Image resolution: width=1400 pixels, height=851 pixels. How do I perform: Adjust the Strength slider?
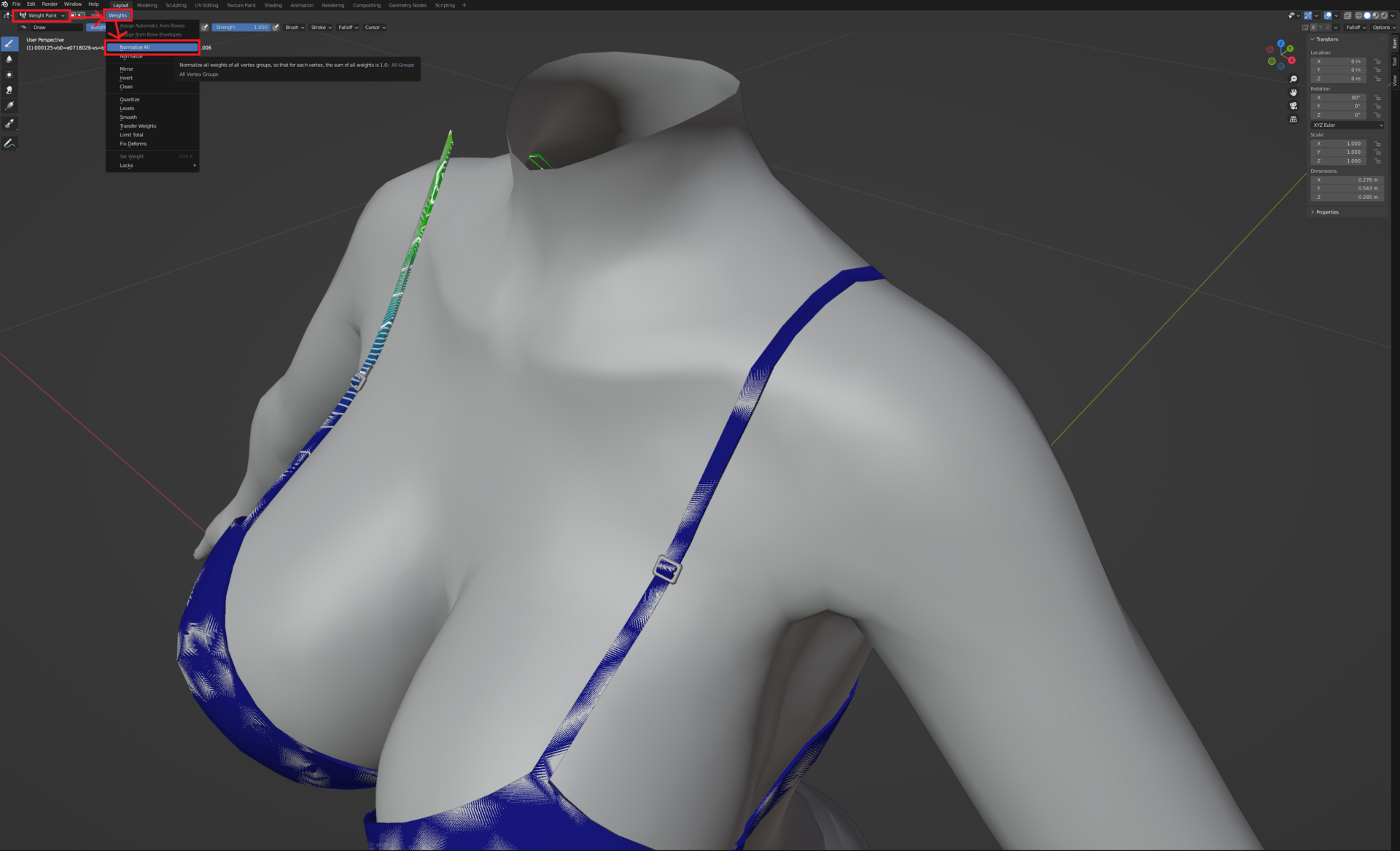(x=241, y=27)
